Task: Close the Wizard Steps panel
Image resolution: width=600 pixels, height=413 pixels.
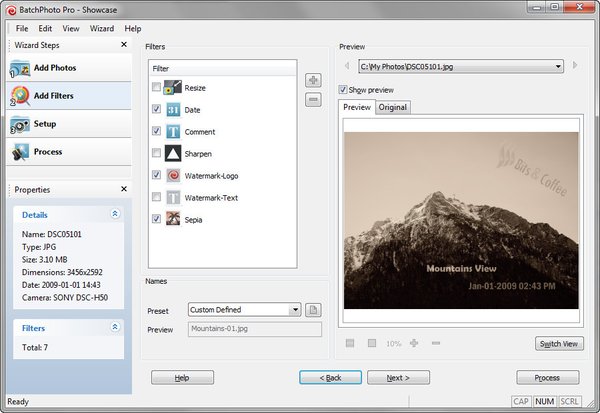Action: coord(124,45)
